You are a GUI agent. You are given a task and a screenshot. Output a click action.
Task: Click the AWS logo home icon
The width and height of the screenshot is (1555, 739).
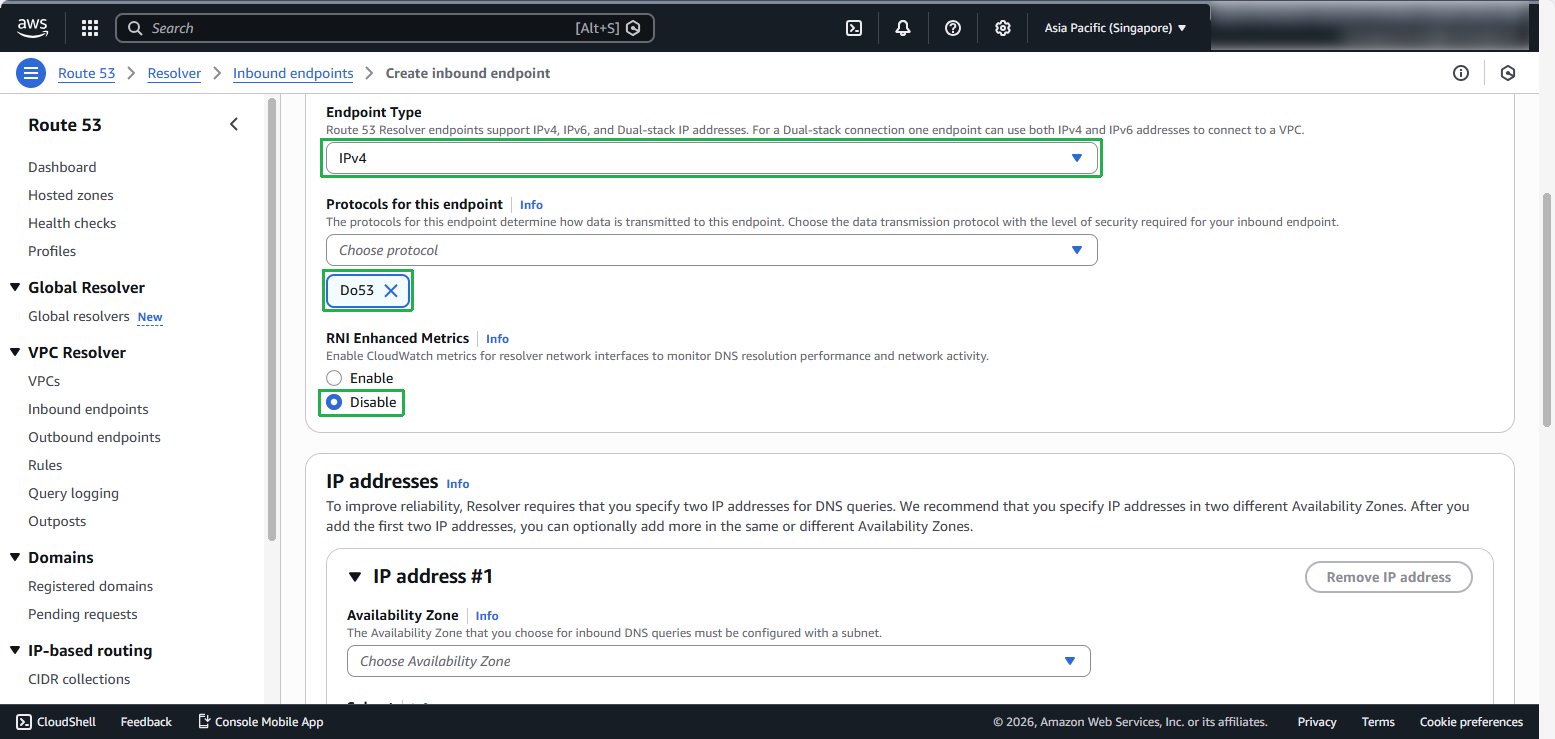[33, 27]
